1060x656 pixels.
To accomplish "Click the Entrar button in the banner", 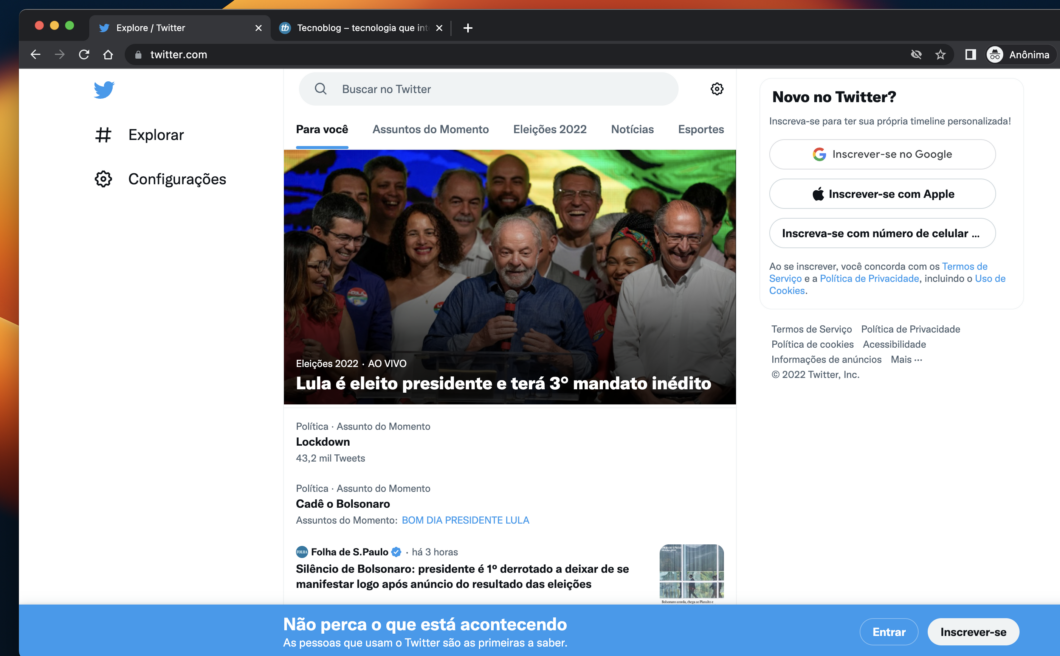I will coord(889,632).
